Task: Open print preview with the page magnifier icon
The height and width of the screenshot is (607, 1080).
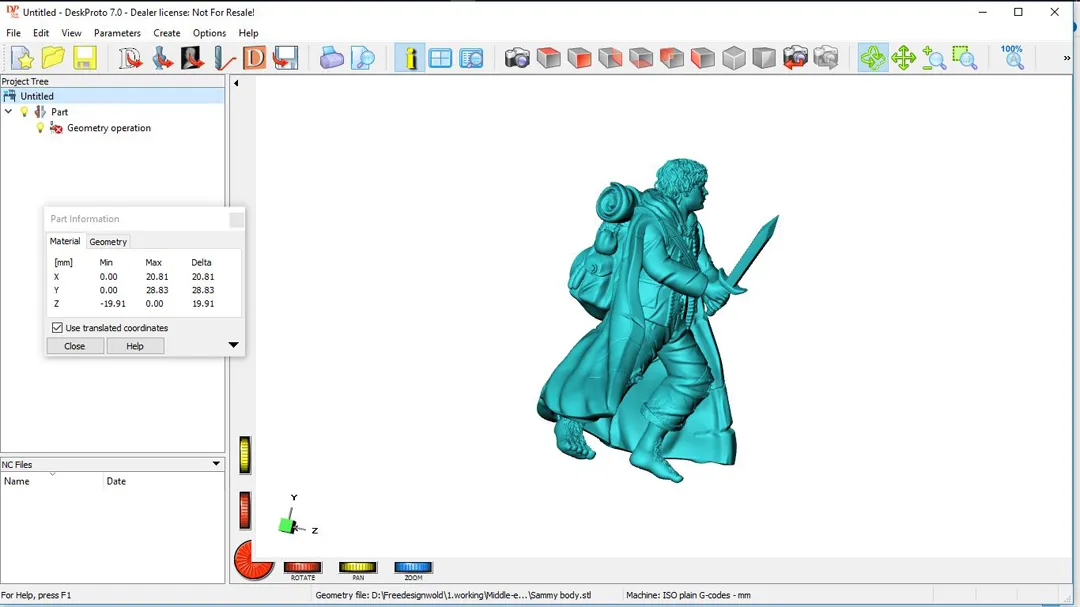Action: (362, 58)
